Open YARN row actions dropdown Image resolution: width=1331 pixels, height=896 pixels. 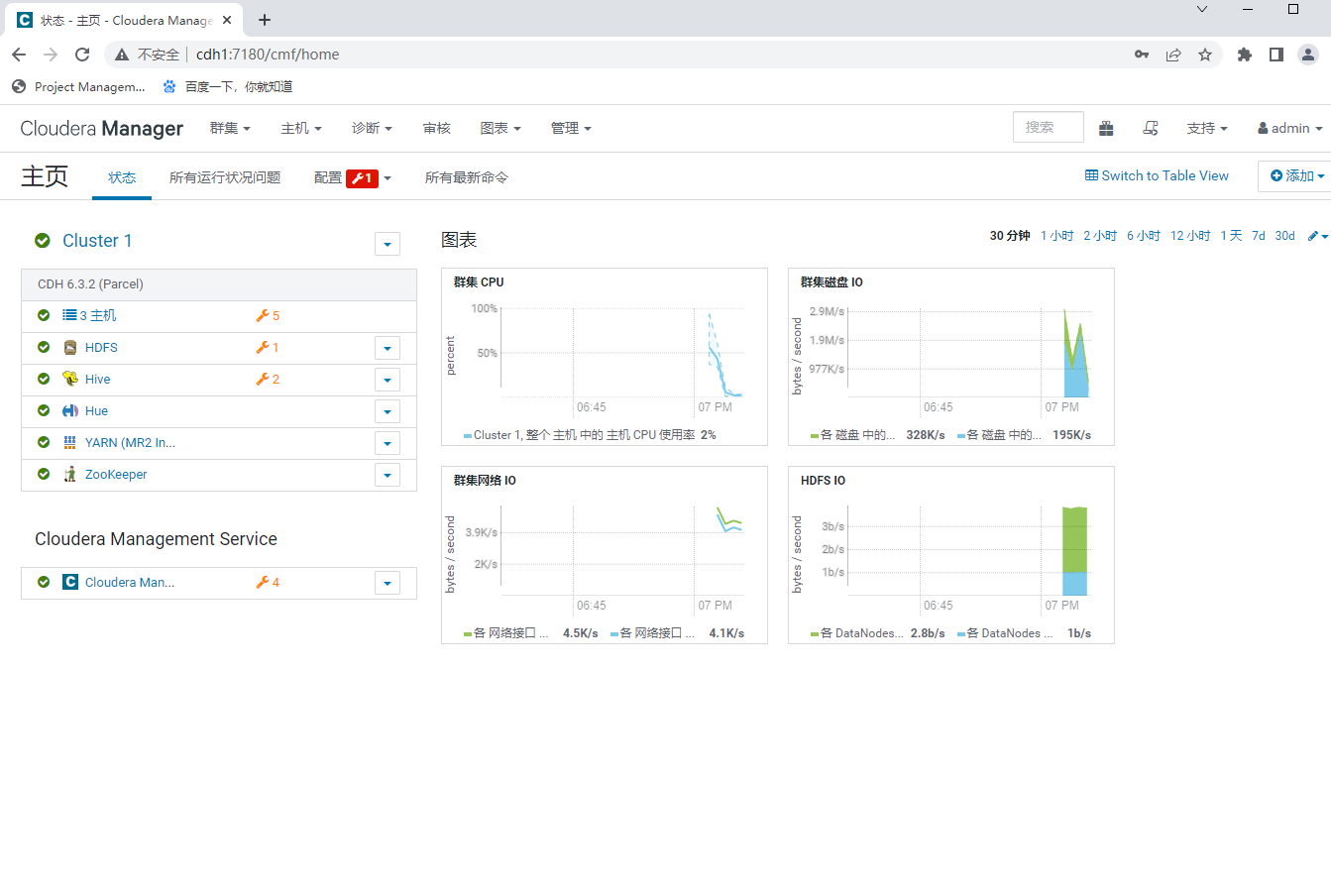[x=388, y=443]
